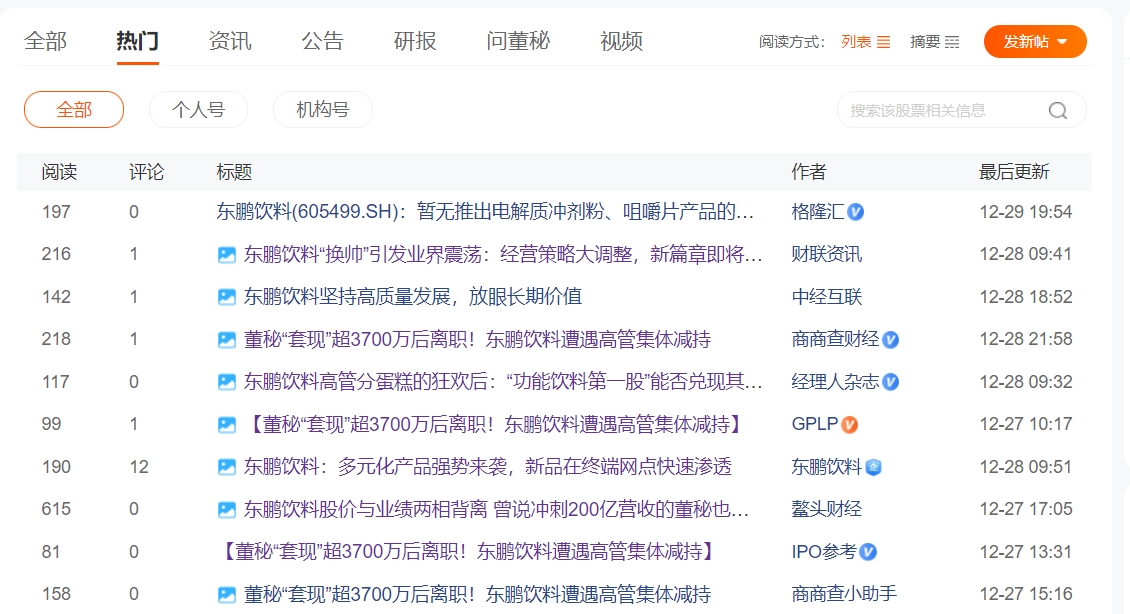Switch reading mode to 摘要 summary view
The width and height of the screenshot is (1130, 614).
point(935,42)
